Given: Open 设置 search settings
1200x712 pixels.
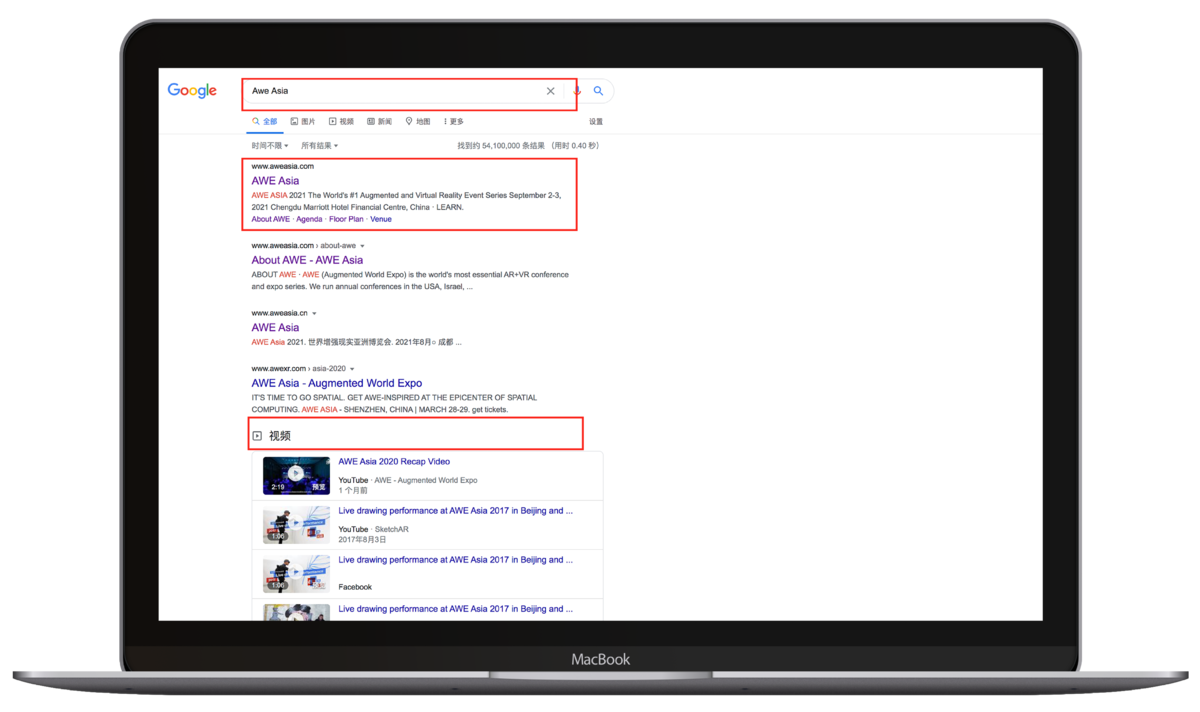Looking at the screenshot, I should (x=596, y=122).
